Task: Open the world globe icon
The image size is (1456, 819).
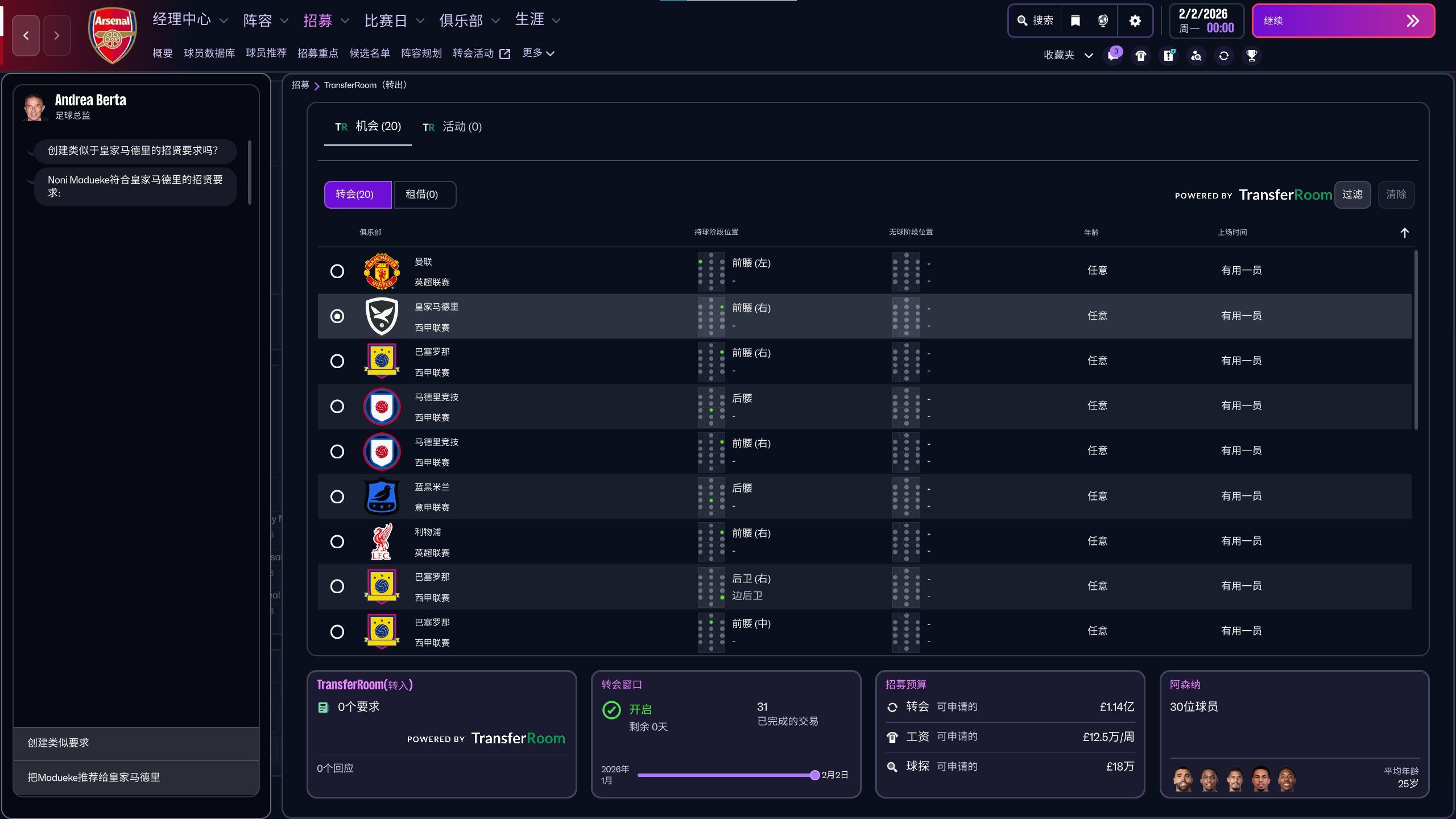Action: pos(1103,21)
